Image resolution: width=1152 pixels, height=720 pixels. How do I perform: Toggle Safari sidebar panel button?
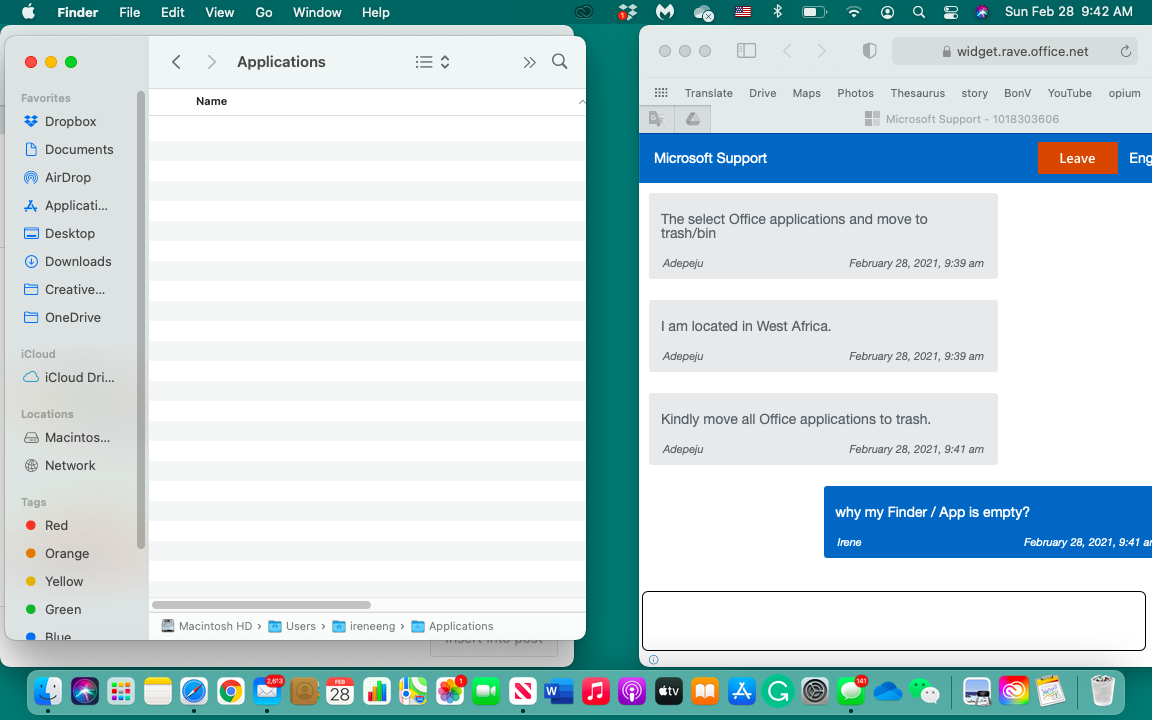point(746,51)
